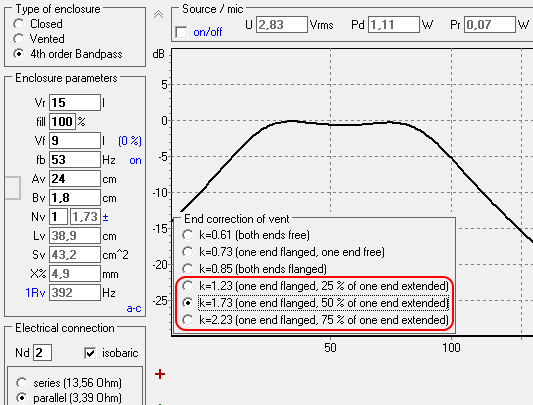Click the blue a-c link
Viewport: 533px width, 405px height.
[x=134, y=308]
